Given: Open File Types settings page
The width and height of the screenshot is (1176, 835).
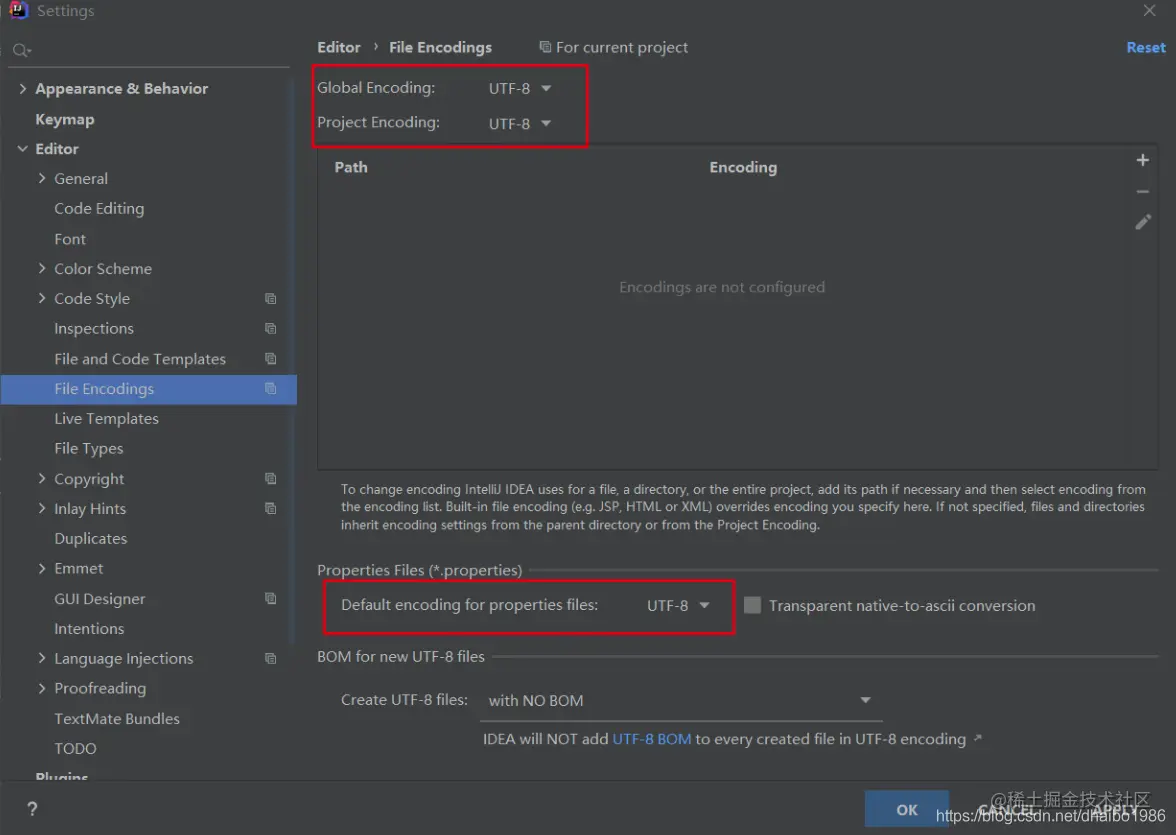Looking at the screenshot, I should tap(88, 449).
